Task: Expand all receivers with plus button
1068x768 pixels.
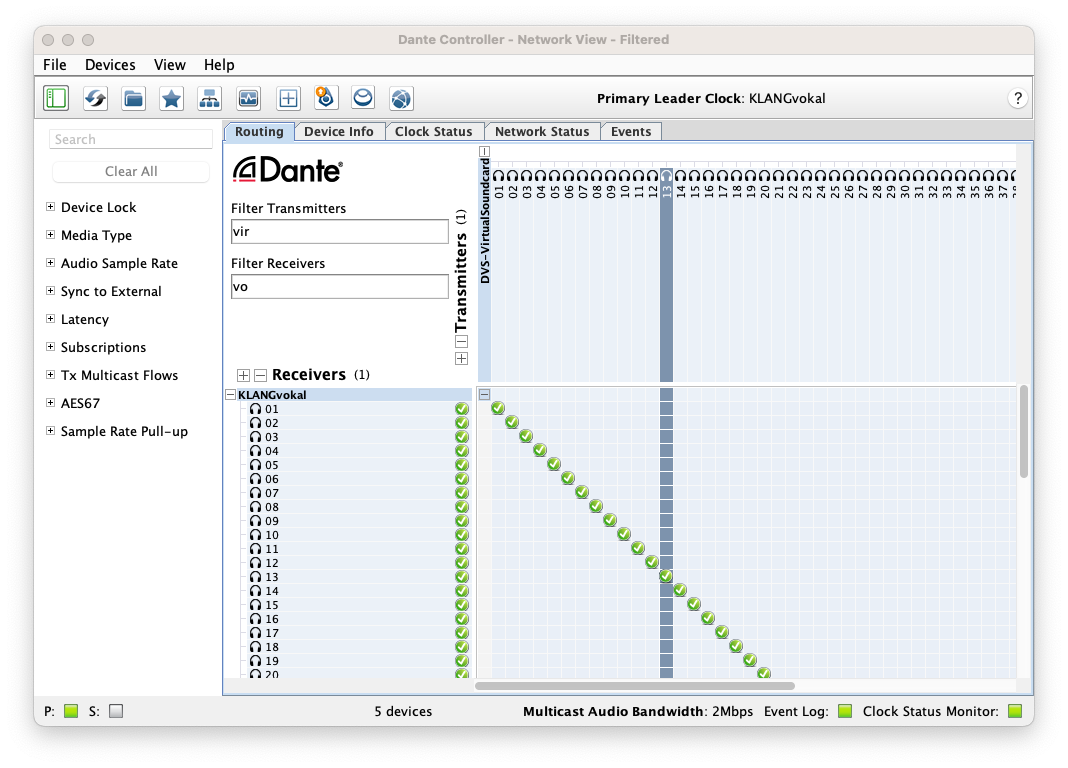Action: click(243, 375)
